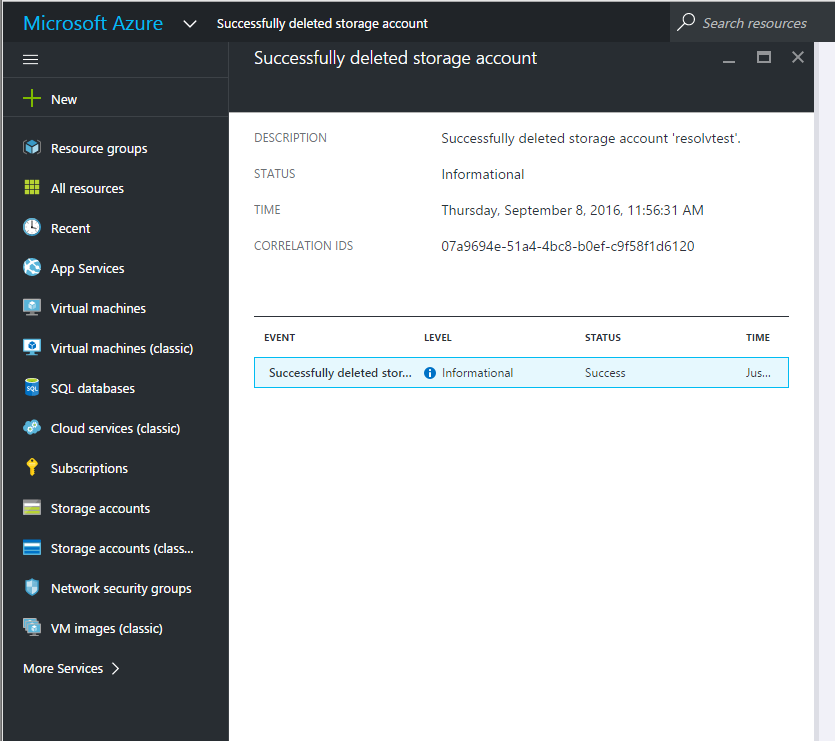Click the correlation ID 07a9694e value

pyautogui.click(x=568, y=246)
